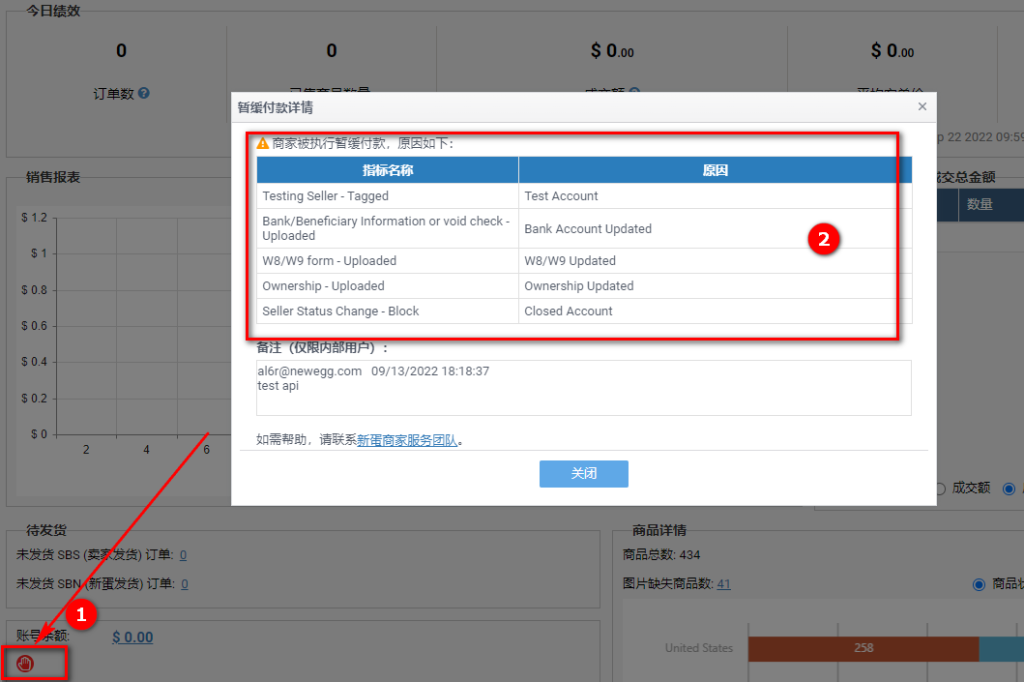Open the 未发货 SBN orders link showing 0
The image size is (1024, 682).
183,583
